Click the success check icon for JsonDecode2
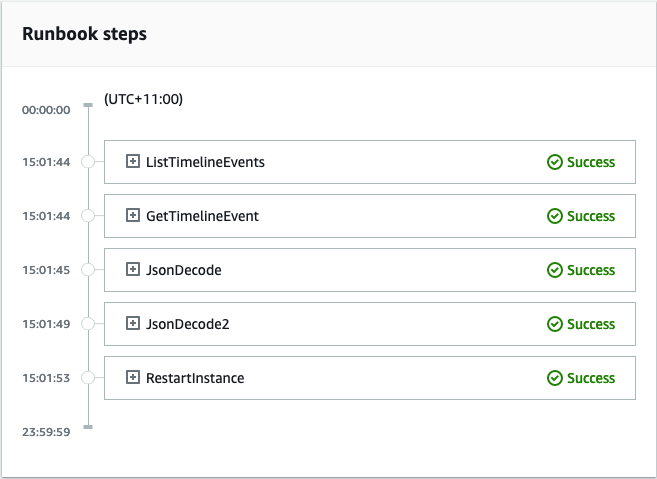The image size is (657, 479). [555, 324]
